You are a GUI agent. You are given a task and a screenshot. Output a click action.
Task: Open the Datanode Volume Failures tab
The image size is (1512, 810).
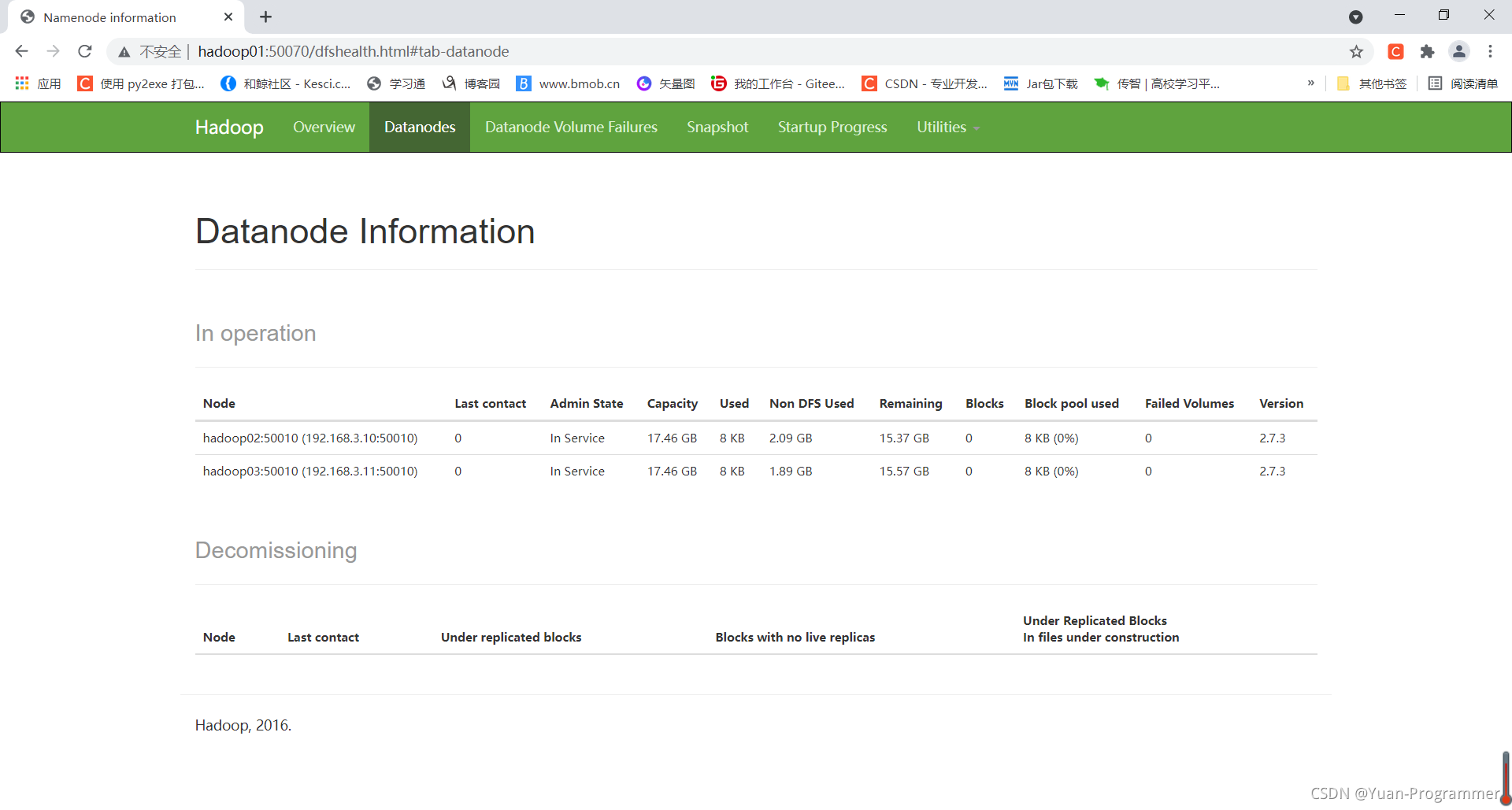point(571,127)
